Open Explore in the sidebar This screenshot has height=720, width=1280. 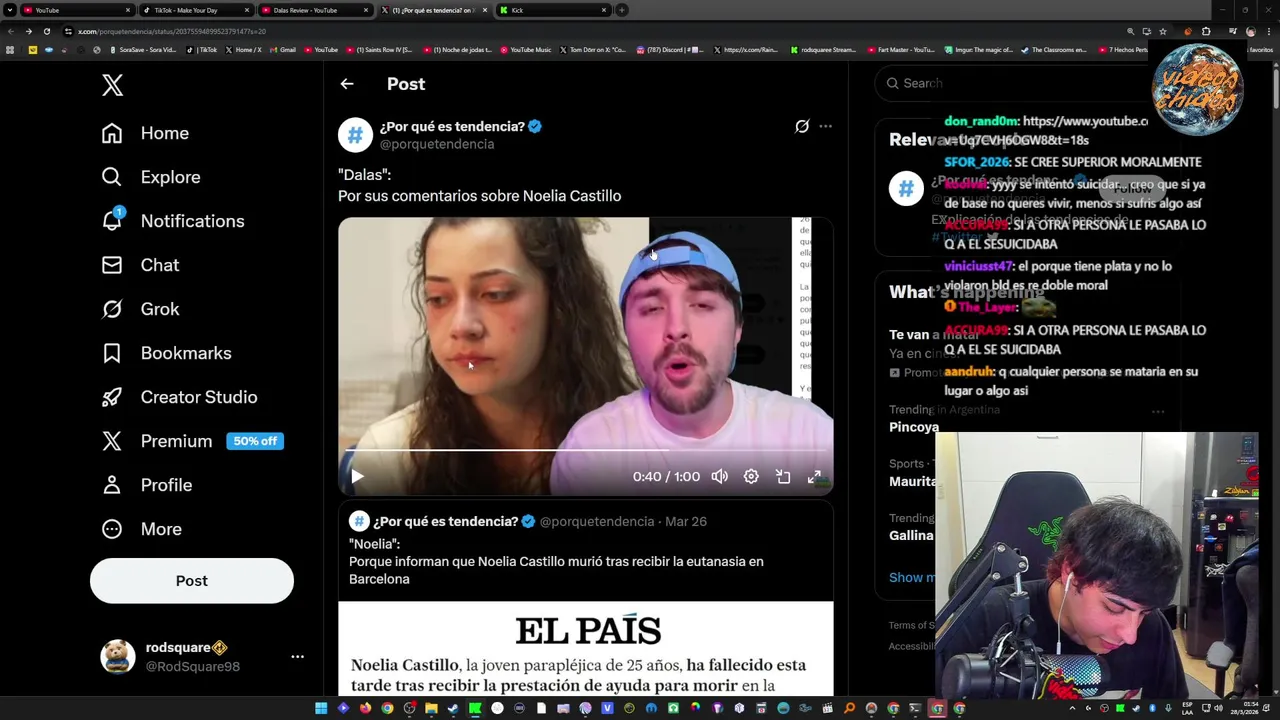coord(151,177)
